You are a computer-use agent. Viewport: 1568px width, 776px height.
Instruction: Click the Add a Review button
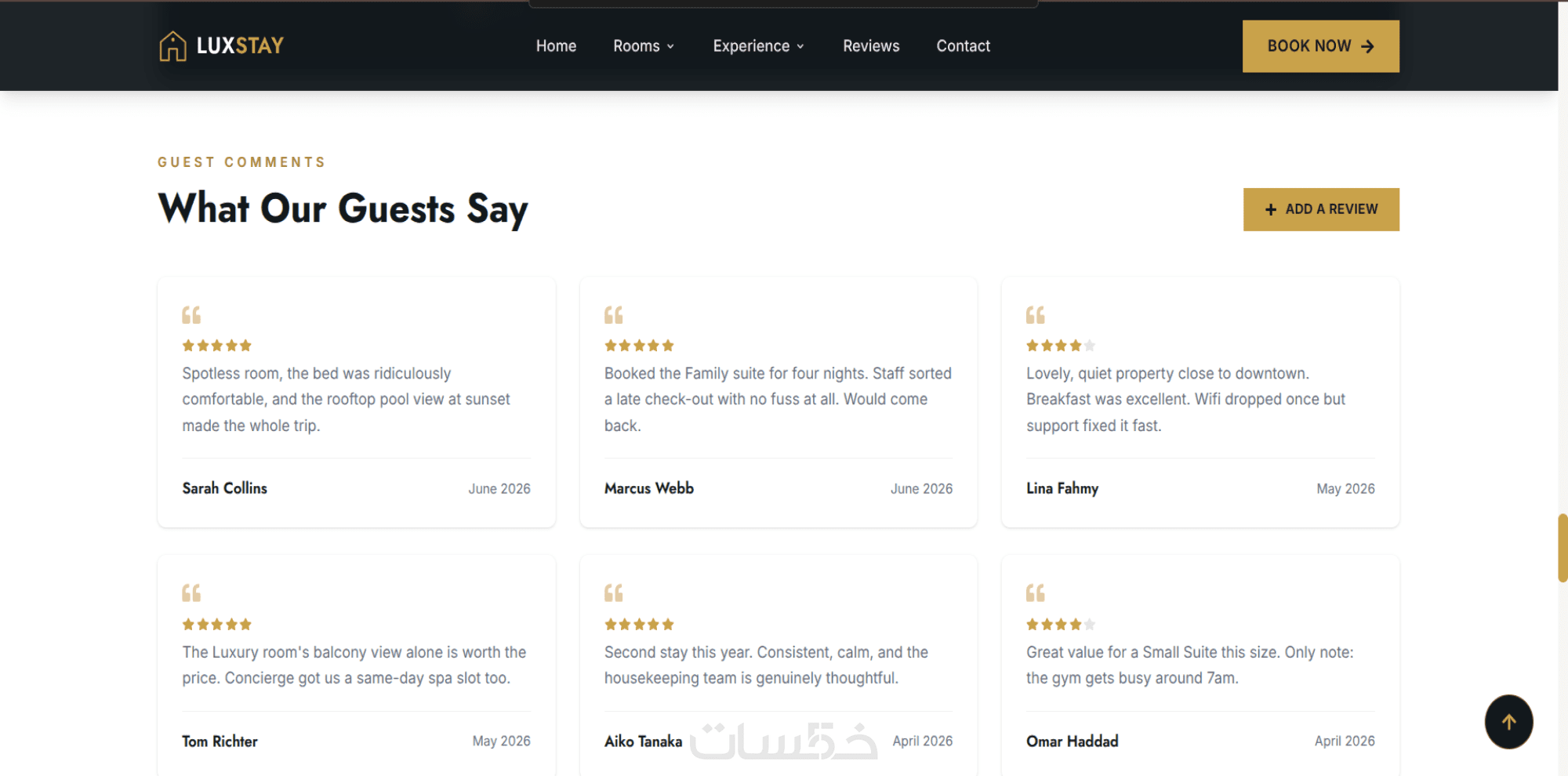point(1321,209)
